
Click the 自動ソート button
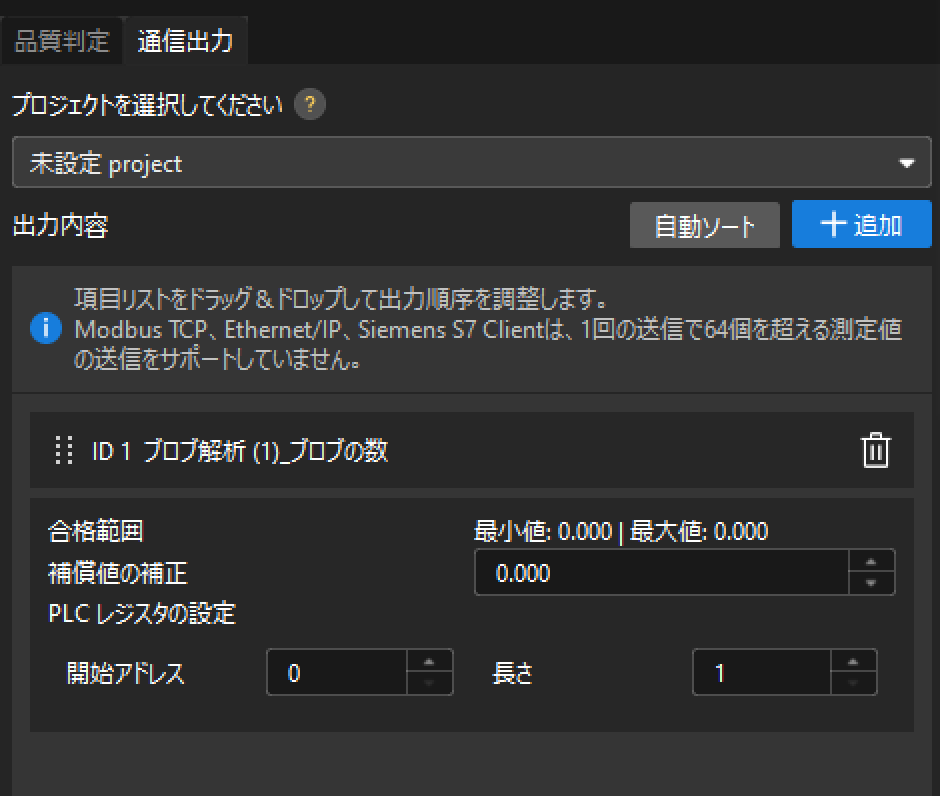tap(704, 225)
